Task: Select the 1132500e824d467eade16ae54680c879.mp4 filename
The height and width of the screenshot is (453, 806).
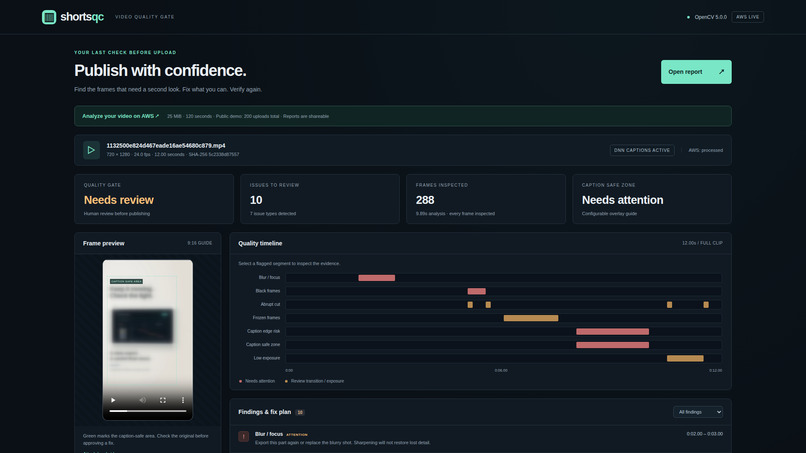Action: (x=166, y=146)
